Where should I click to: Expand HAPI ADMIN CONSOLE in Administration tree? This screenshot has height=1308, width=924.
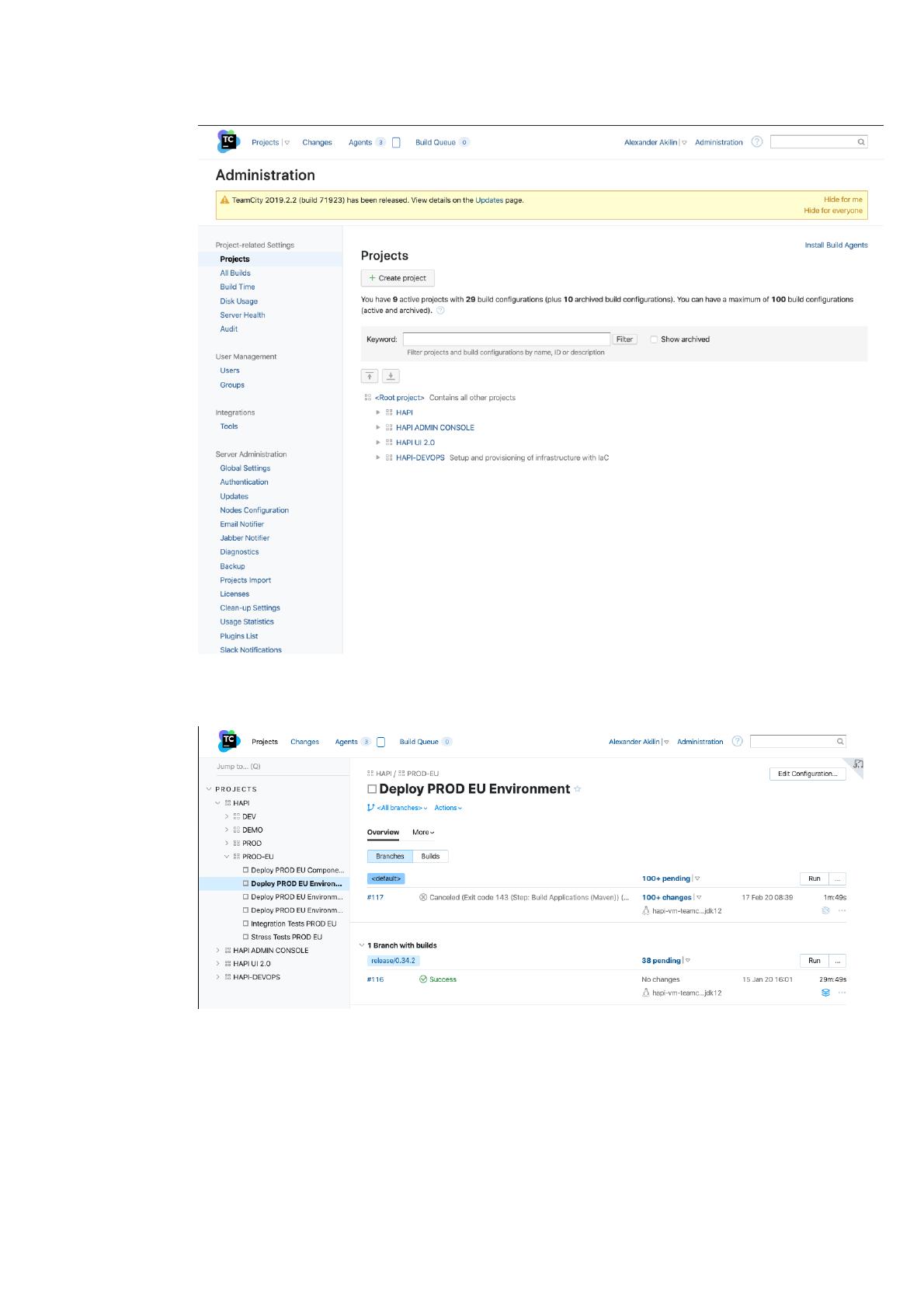pyautogui.click(x=378, y=427)
